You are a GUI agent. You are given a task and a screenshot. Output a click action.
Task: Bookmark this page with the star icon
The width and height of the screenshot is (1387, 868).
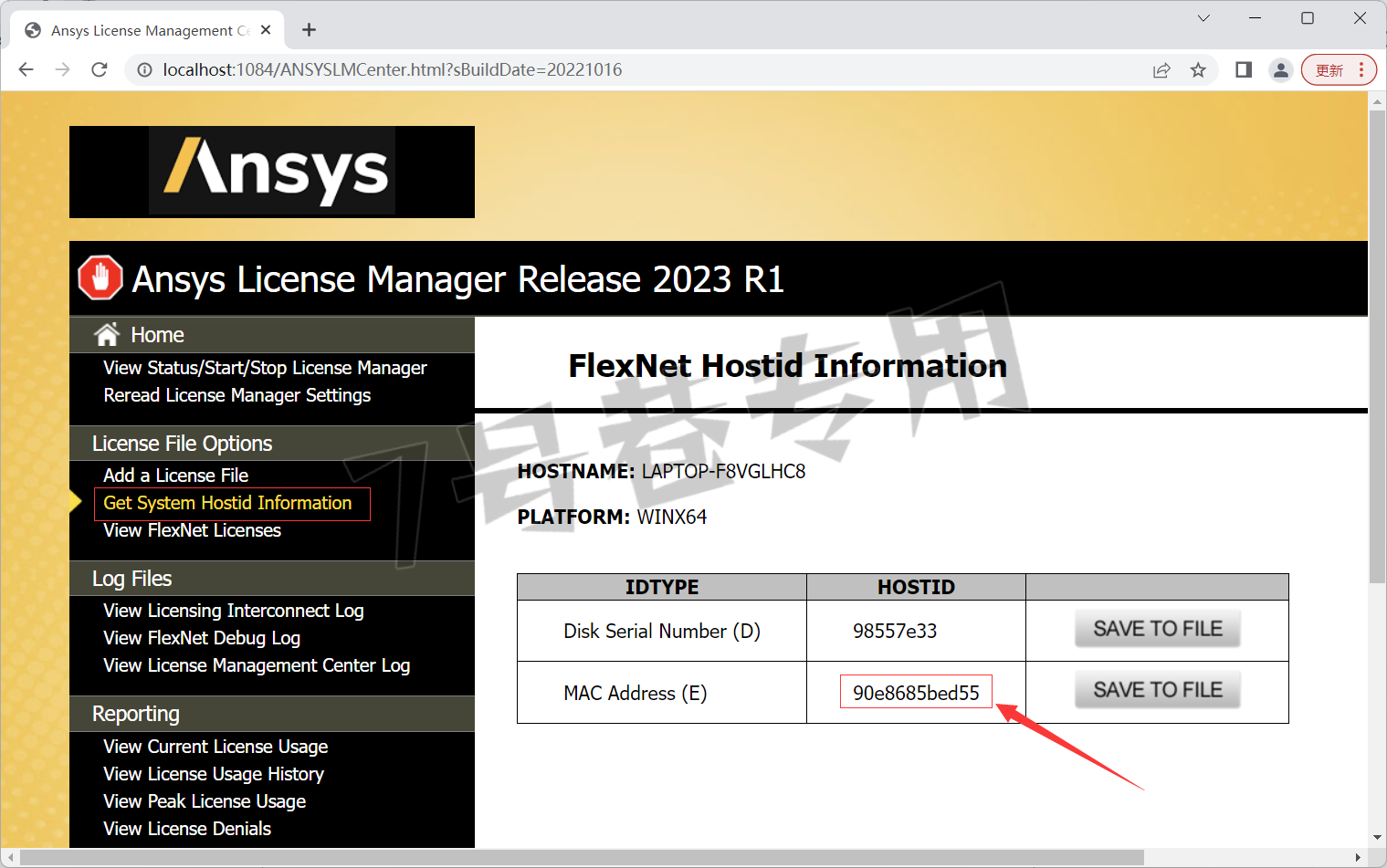click(x=1198, y=70)
